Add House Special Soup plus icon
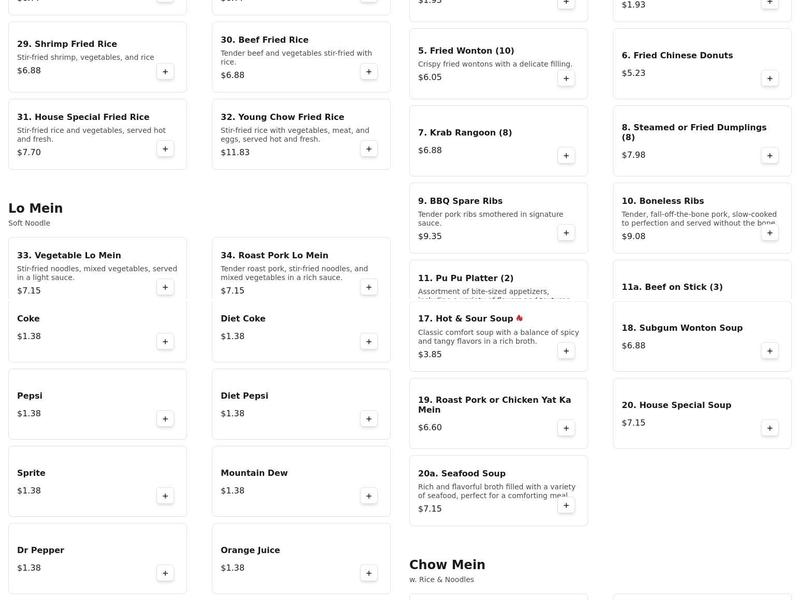This screenshot has width=800, height=600. (x=769, y=428)
